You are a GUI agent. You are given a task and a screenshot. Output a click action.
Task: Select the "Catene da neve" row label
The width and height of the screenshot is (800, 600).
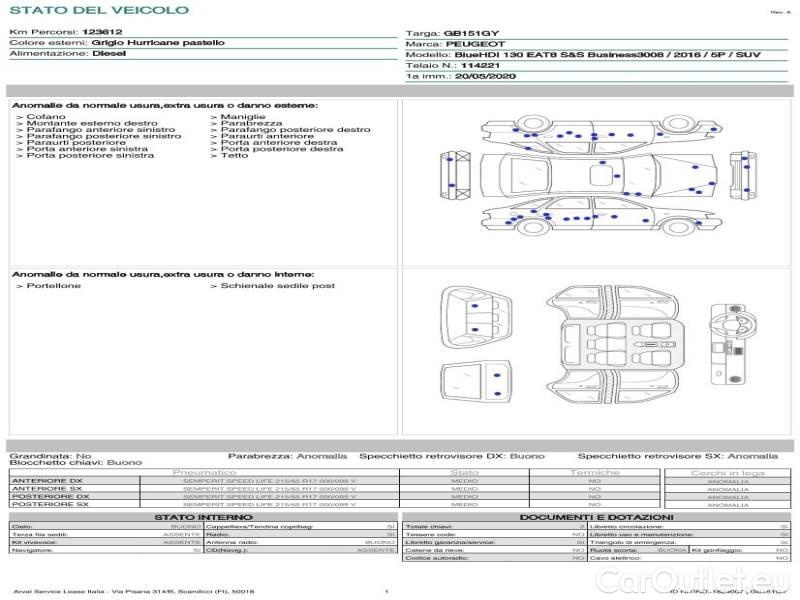tap(435, 550)
